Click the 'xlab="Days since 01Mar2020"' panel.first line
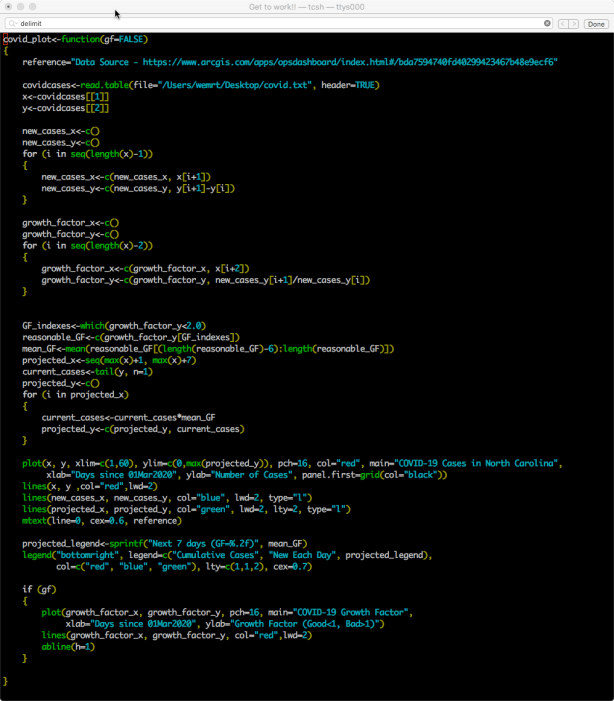Image resolution: width=614 pixels, height=701 pixels. coord(247,475)
